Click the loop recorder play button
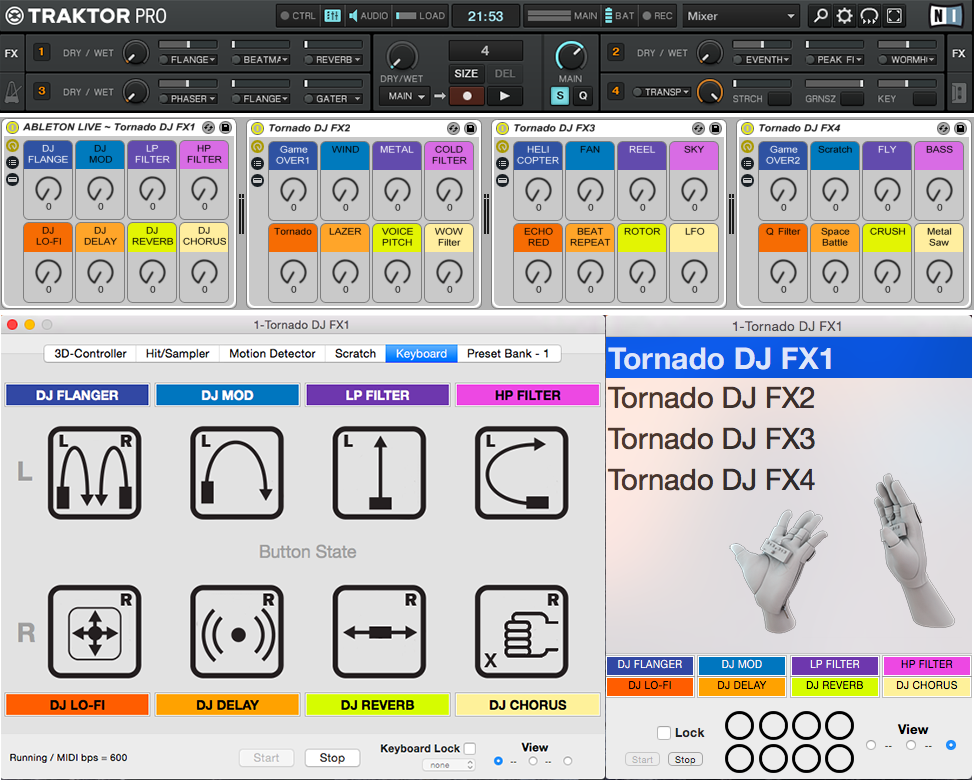The width and height of the screenshot is (974, 780). pos(505,96)
